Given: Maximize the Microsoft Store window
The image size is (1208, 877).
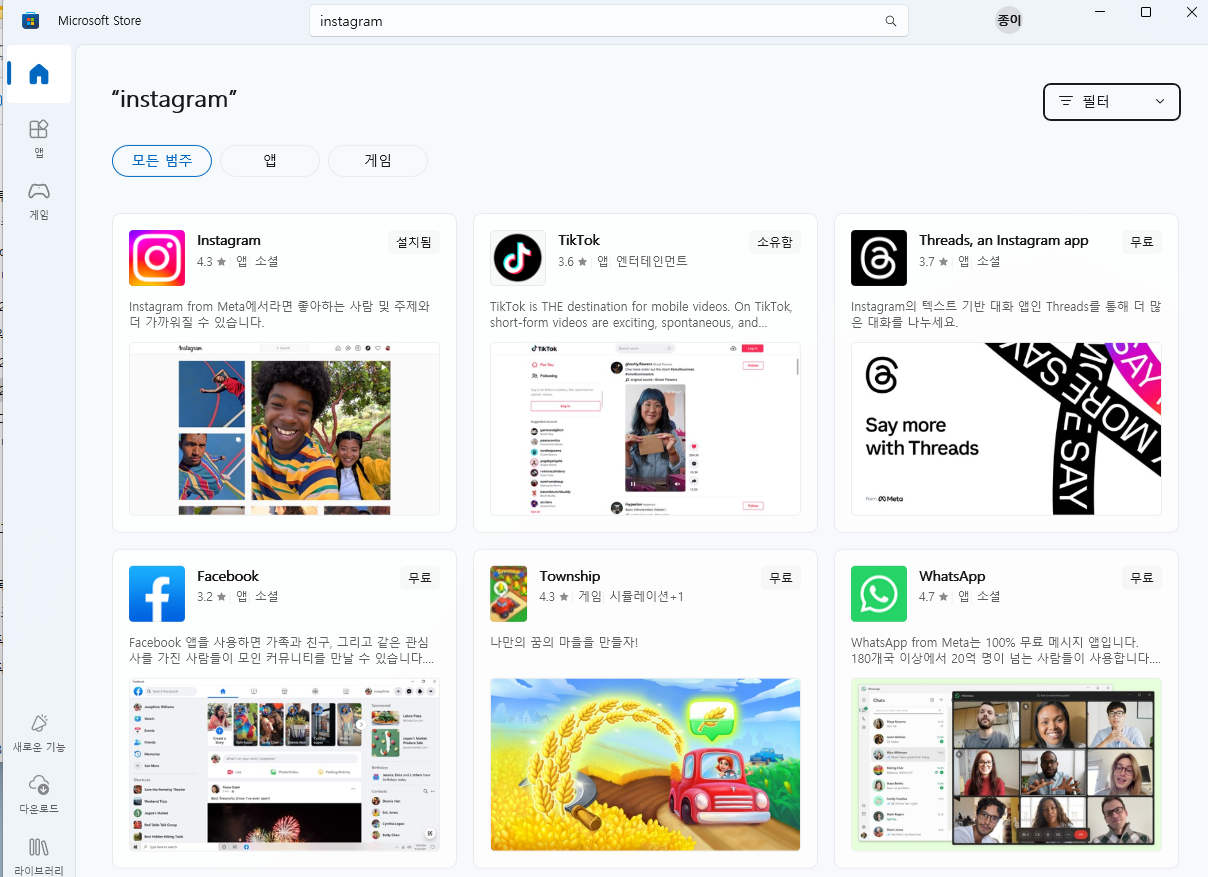Looking at the screenshot, I should [x=1146, y=12].
